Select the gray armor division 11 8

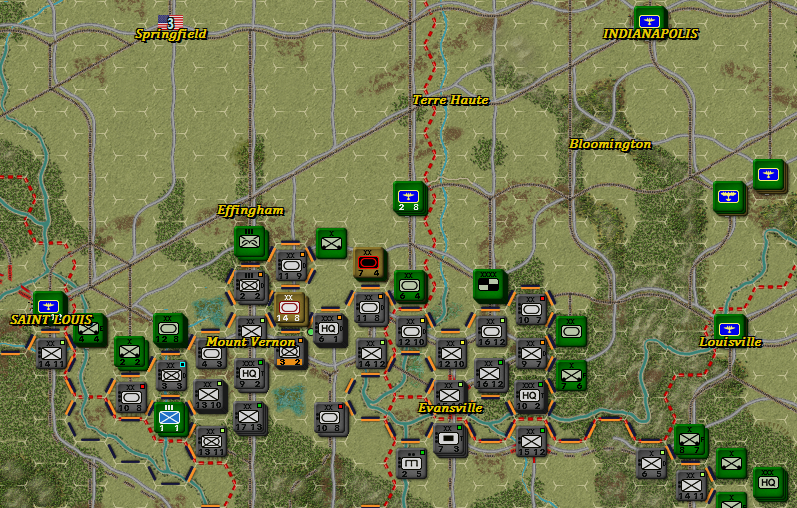tap(369, 308)
